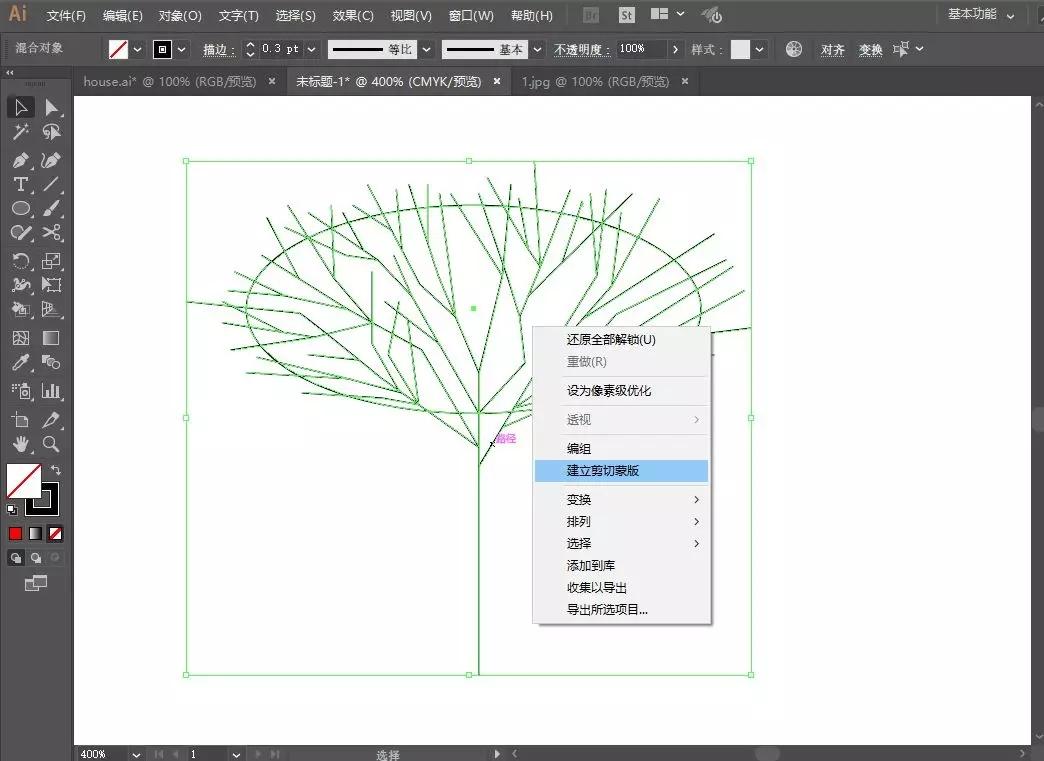Select the Column Graph tool
Screen dimensions: 1044x761
pos(51,391)
